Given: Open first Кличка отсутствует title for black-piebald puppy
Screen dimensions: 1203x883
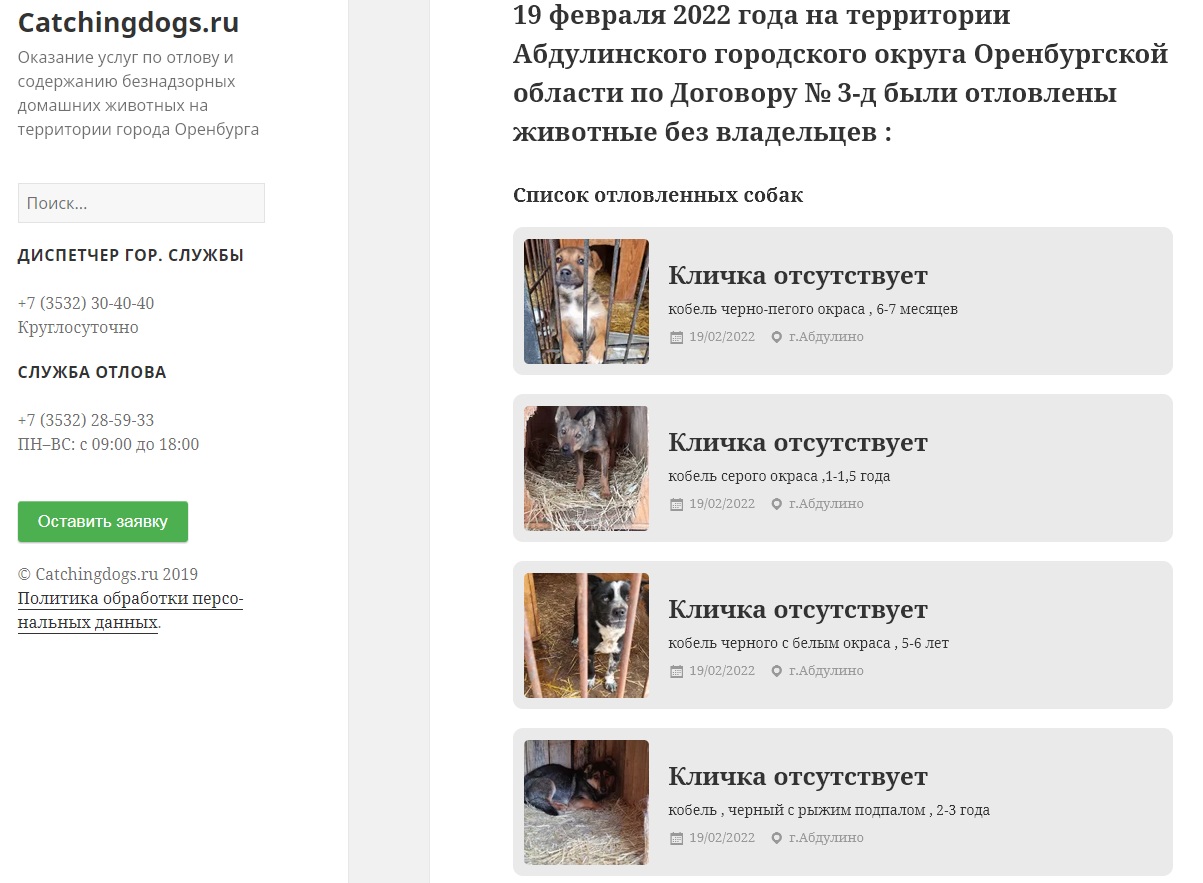Looking at the screenshot, I should (x=798, y=275).
